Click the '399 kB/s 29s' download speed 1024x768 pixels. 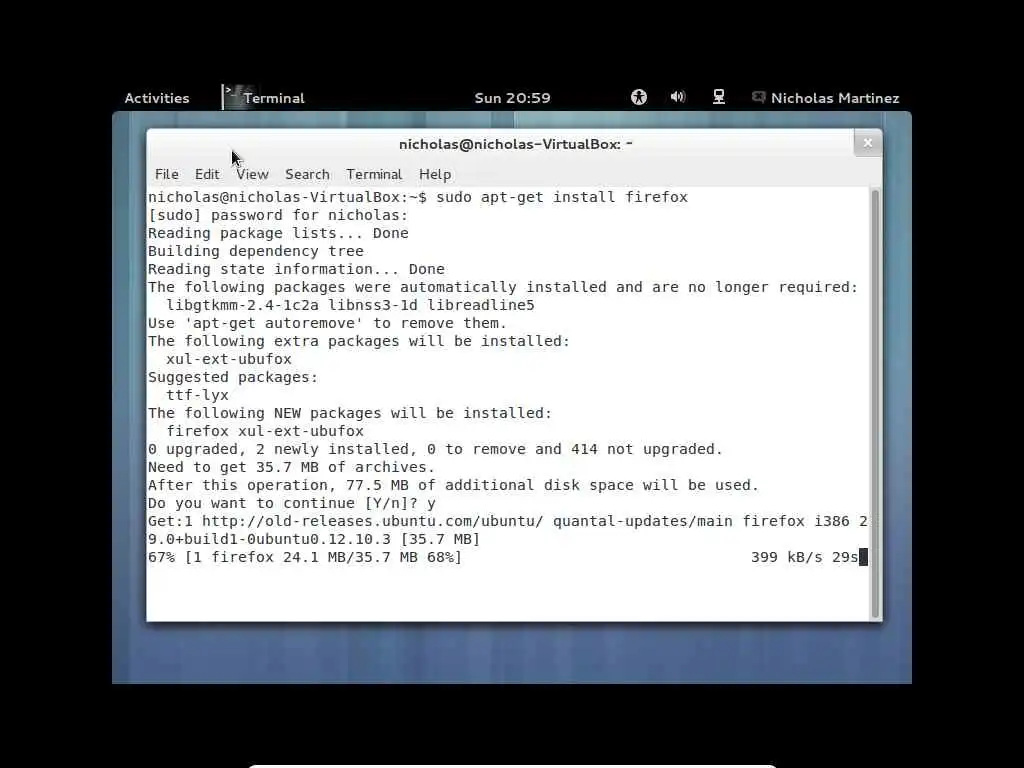804,557
